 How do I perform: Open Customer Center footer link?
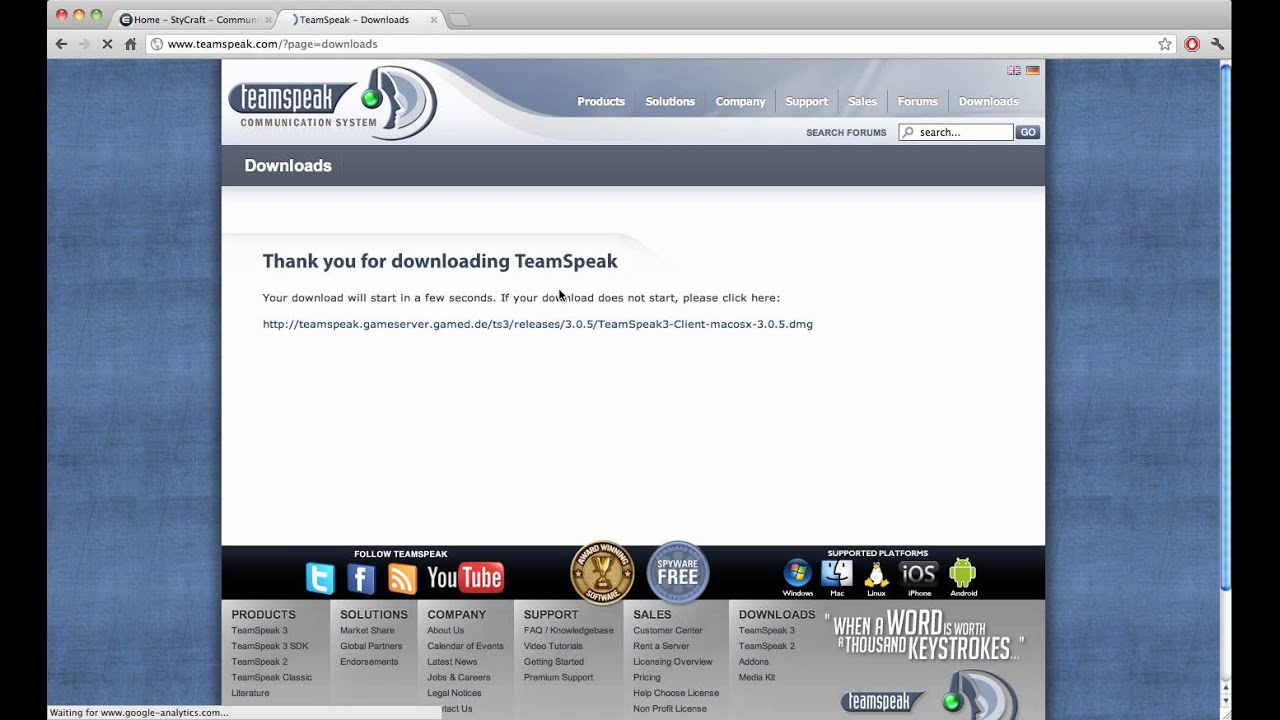(x=668, y=630)
